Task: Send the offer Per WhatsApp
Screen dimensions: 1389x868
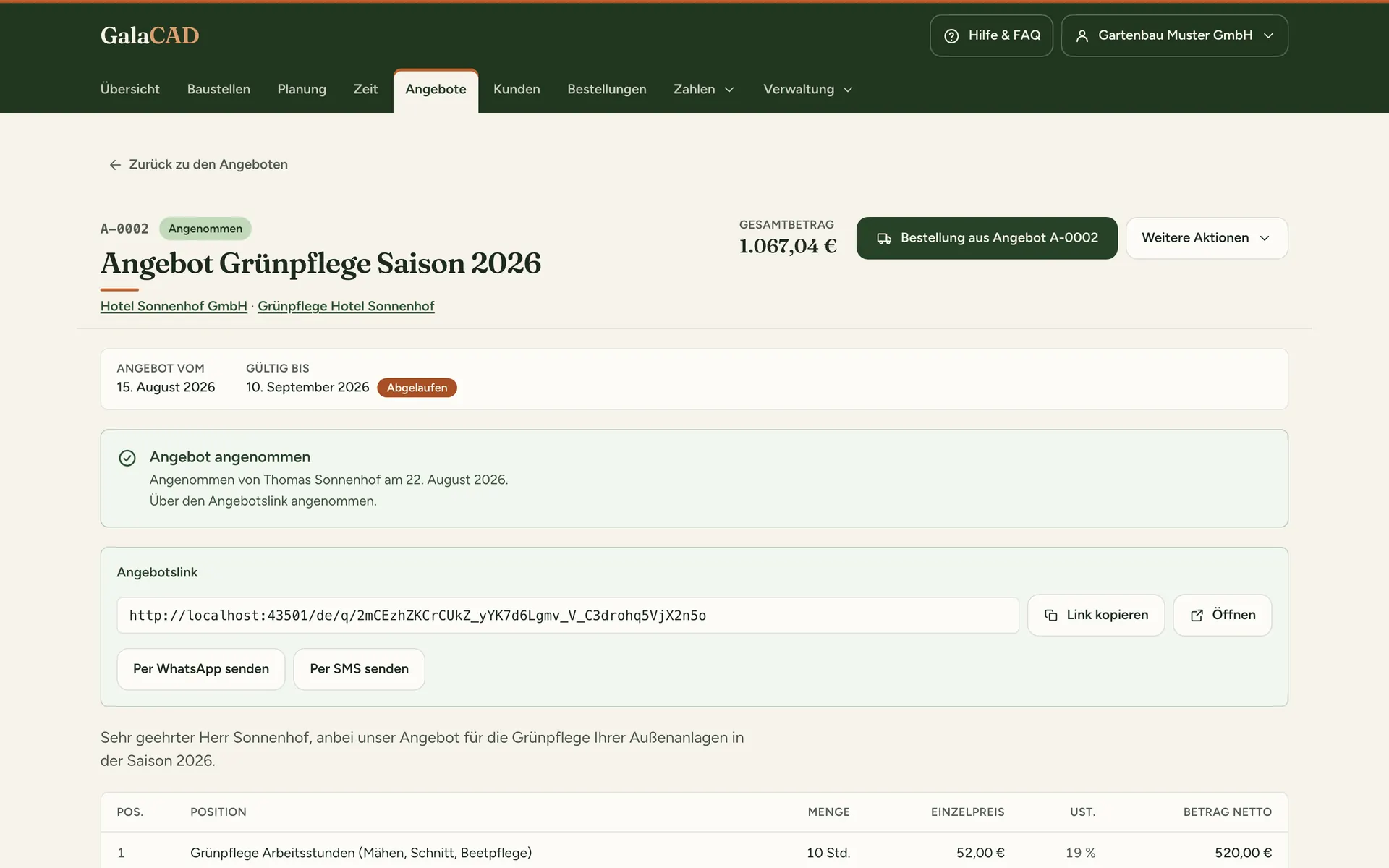Action: tap(201, 669)
